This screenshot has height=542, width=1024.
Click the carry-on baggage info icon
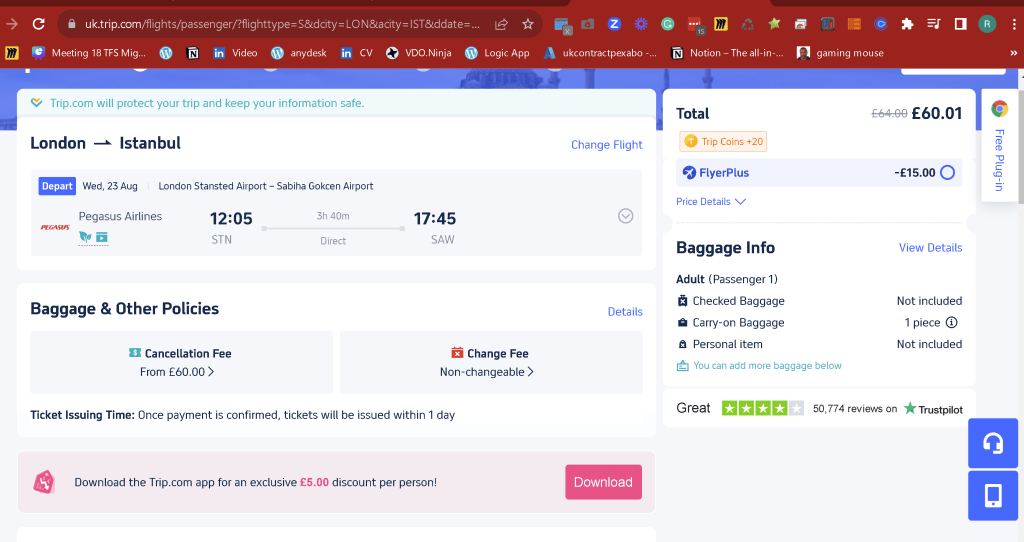point(952,323)
